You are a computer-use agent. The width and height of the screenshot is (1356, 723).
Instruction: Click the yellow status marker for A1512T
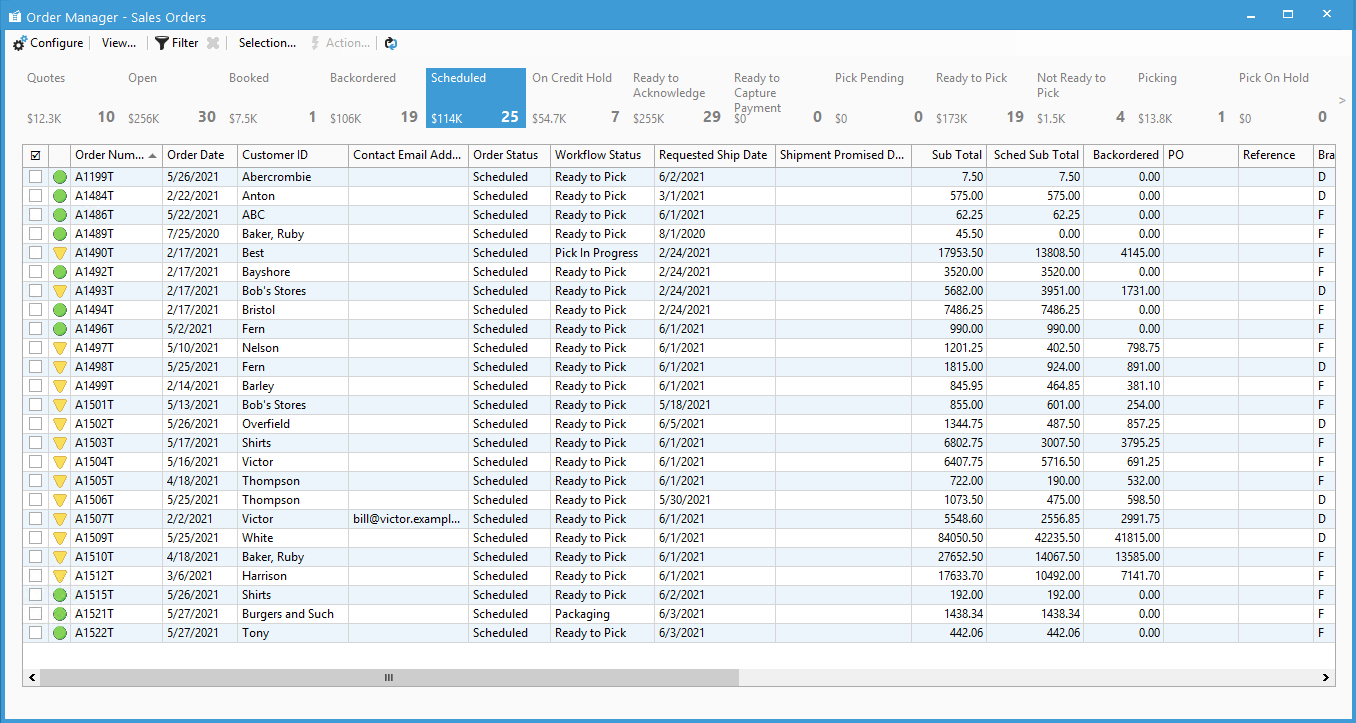click(60, 576)
